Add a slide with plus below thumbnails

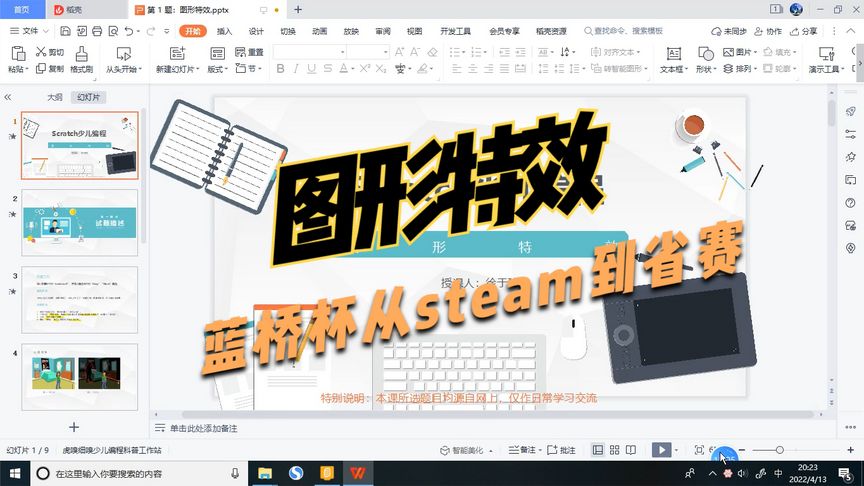pyautogui.click(x=74, y=427)
